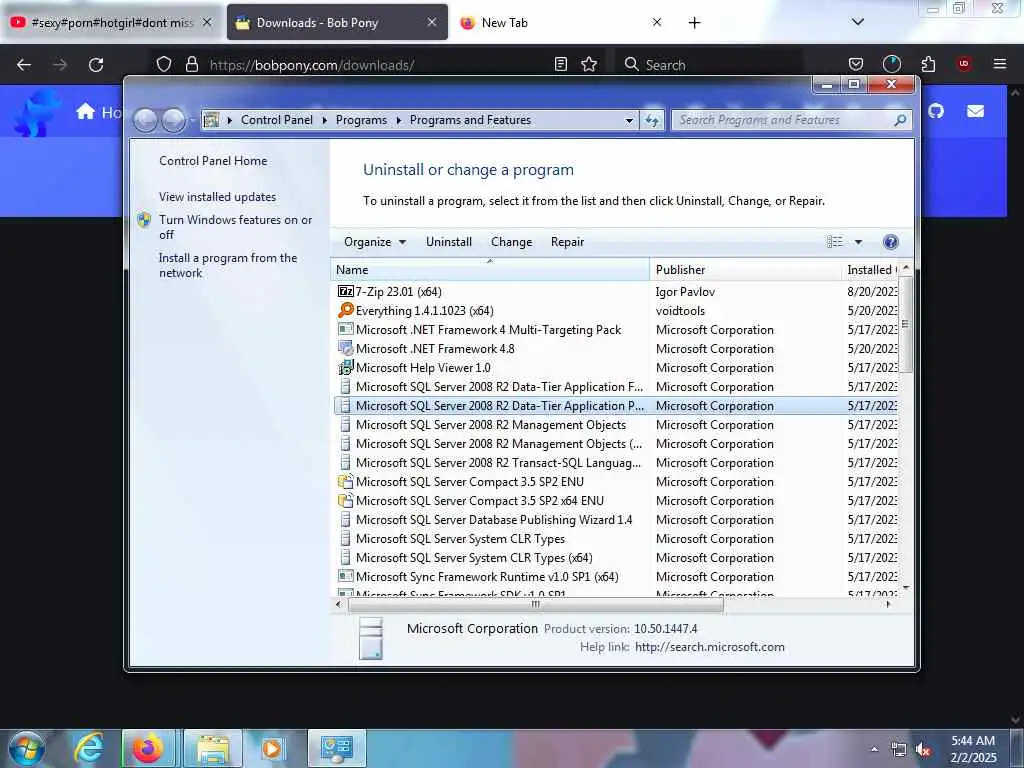The image size is (1024, 768).
Task: Click the .NET Framework 4.8 icon
Action: [x=345, y=349]
